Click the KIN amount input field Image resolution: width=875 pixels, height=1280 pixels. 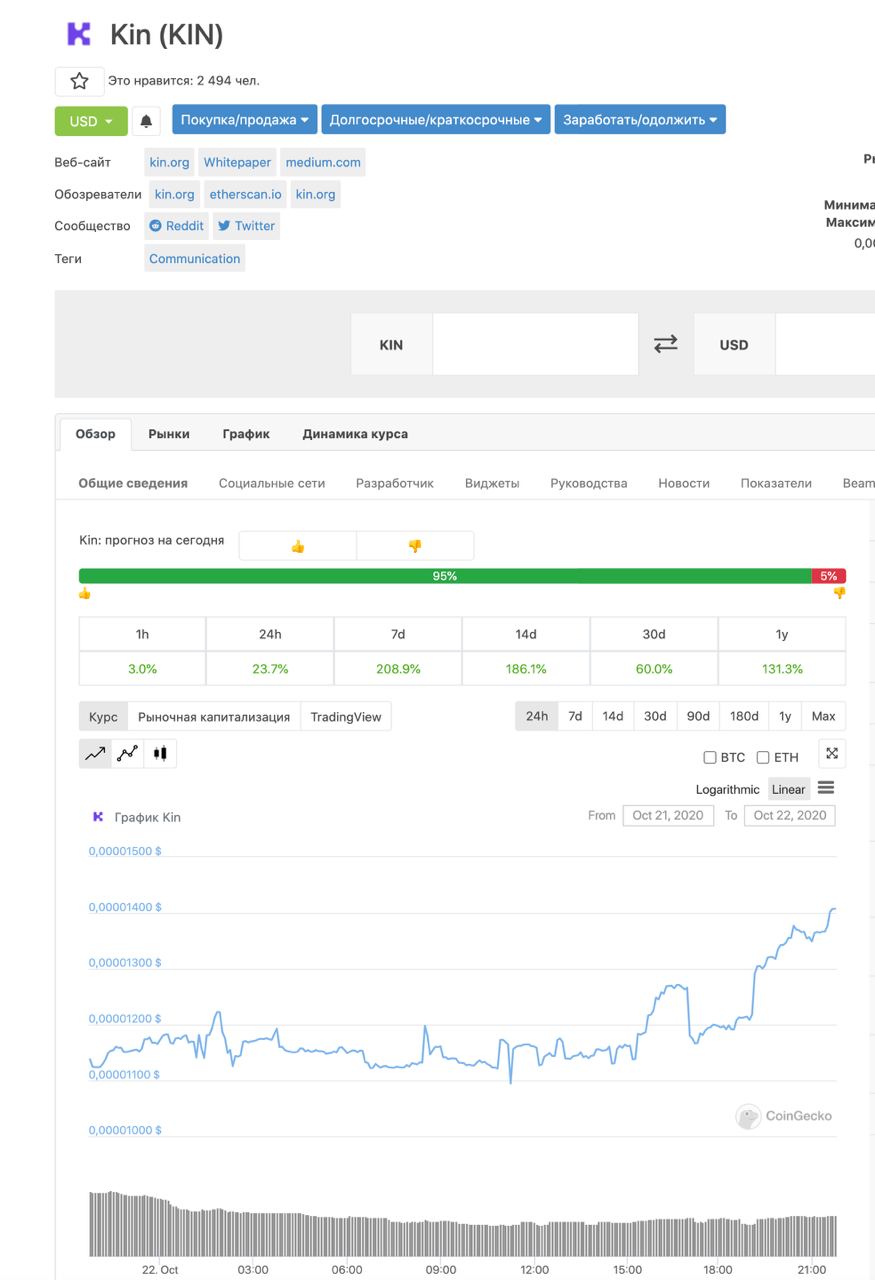[535, 344]
